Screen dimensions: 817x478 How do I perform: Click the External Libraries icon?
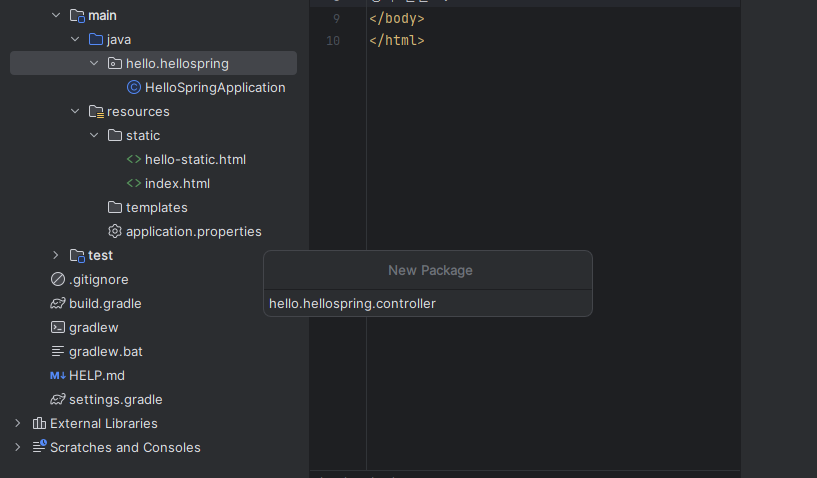coord(39,424)
